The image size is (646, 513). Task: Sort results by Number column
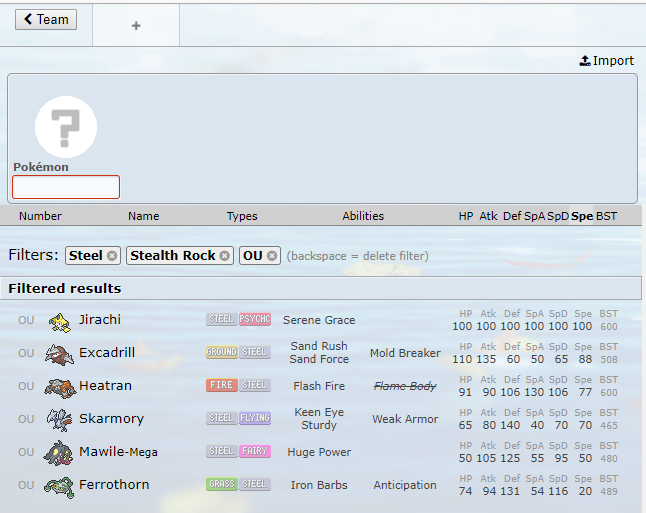click(40, 216)
